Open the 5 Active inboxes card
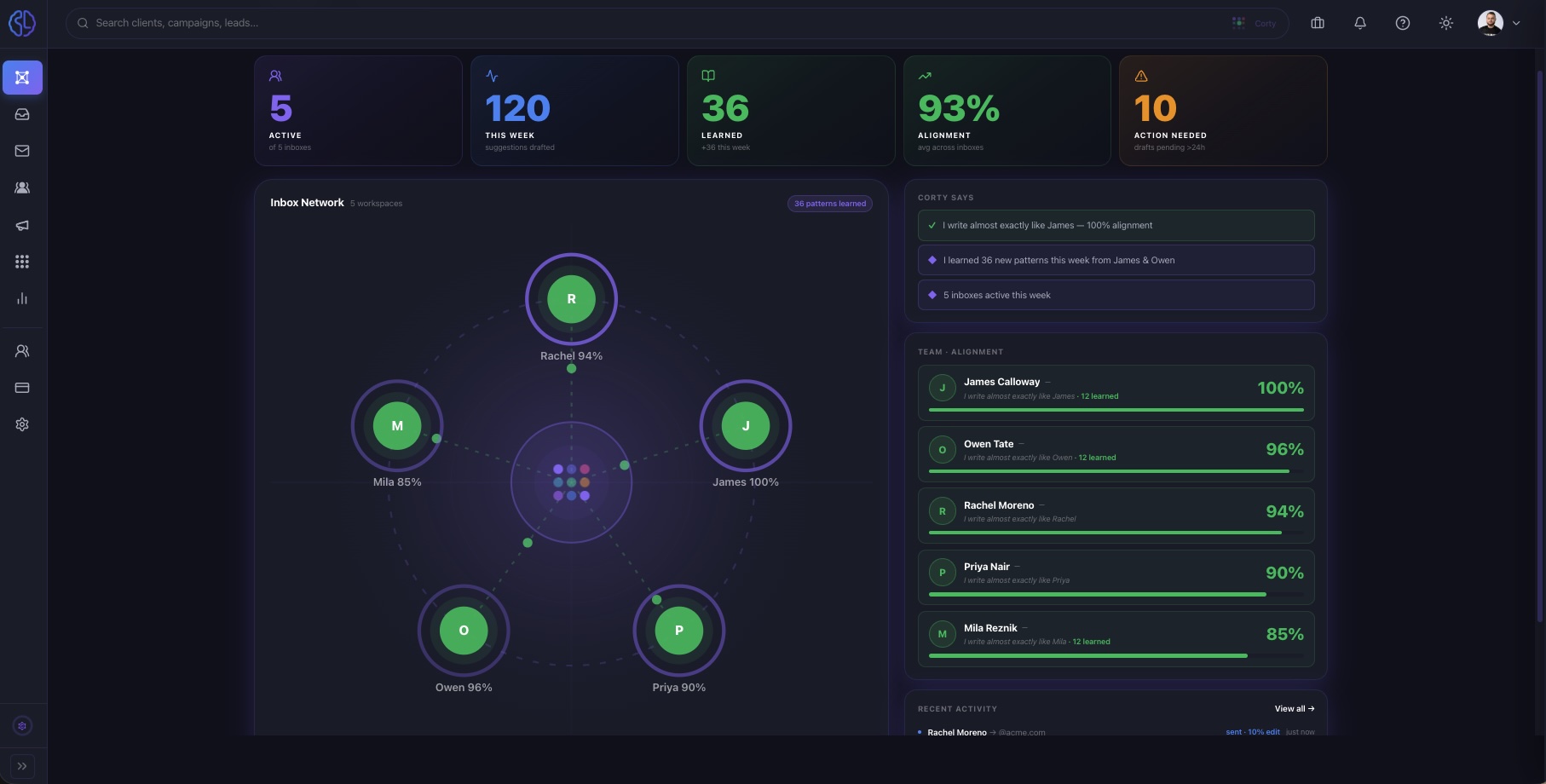 (358, 111)
